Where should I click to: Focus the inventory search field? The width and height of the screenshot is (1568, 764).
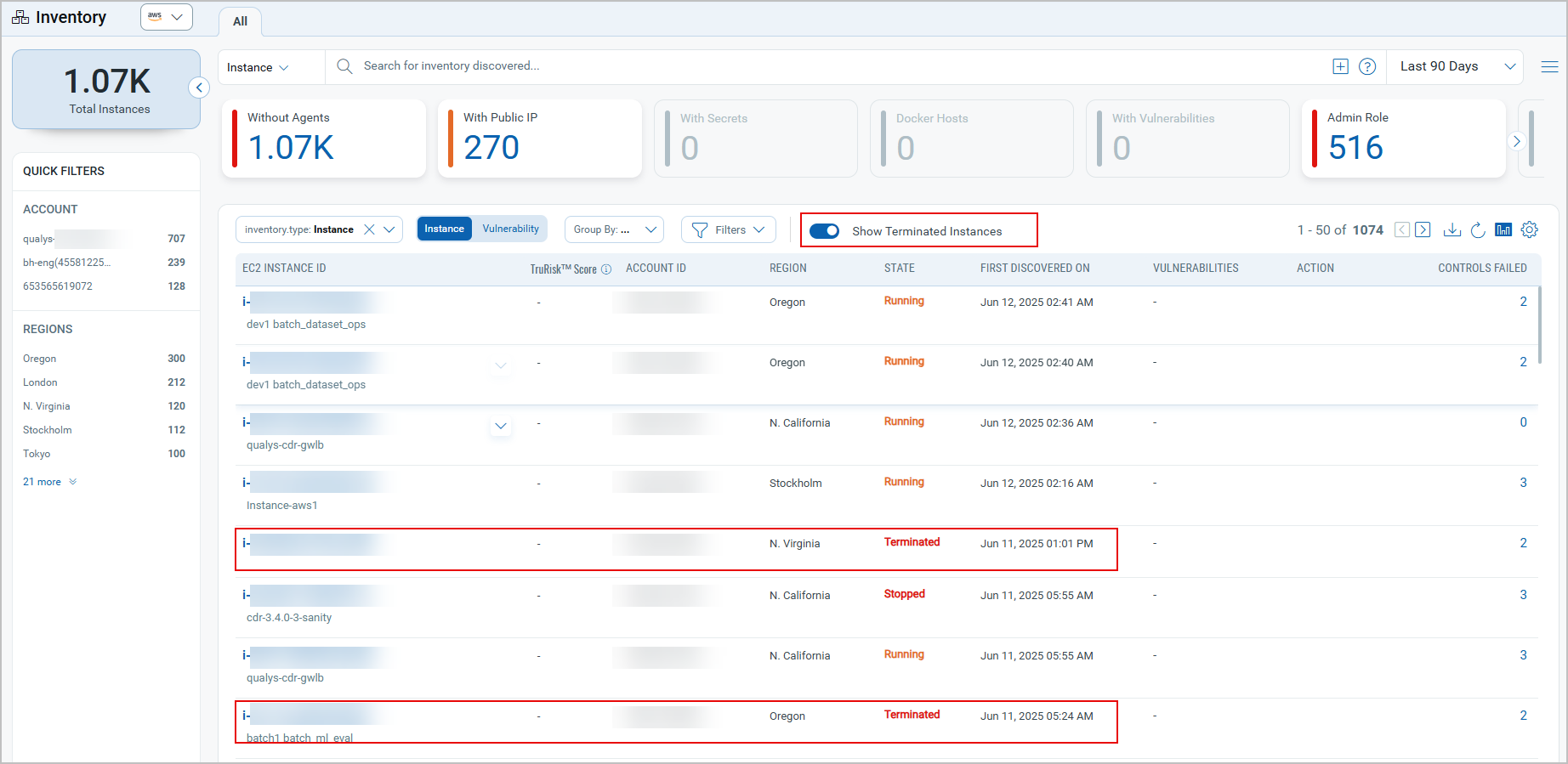(833, 66)
